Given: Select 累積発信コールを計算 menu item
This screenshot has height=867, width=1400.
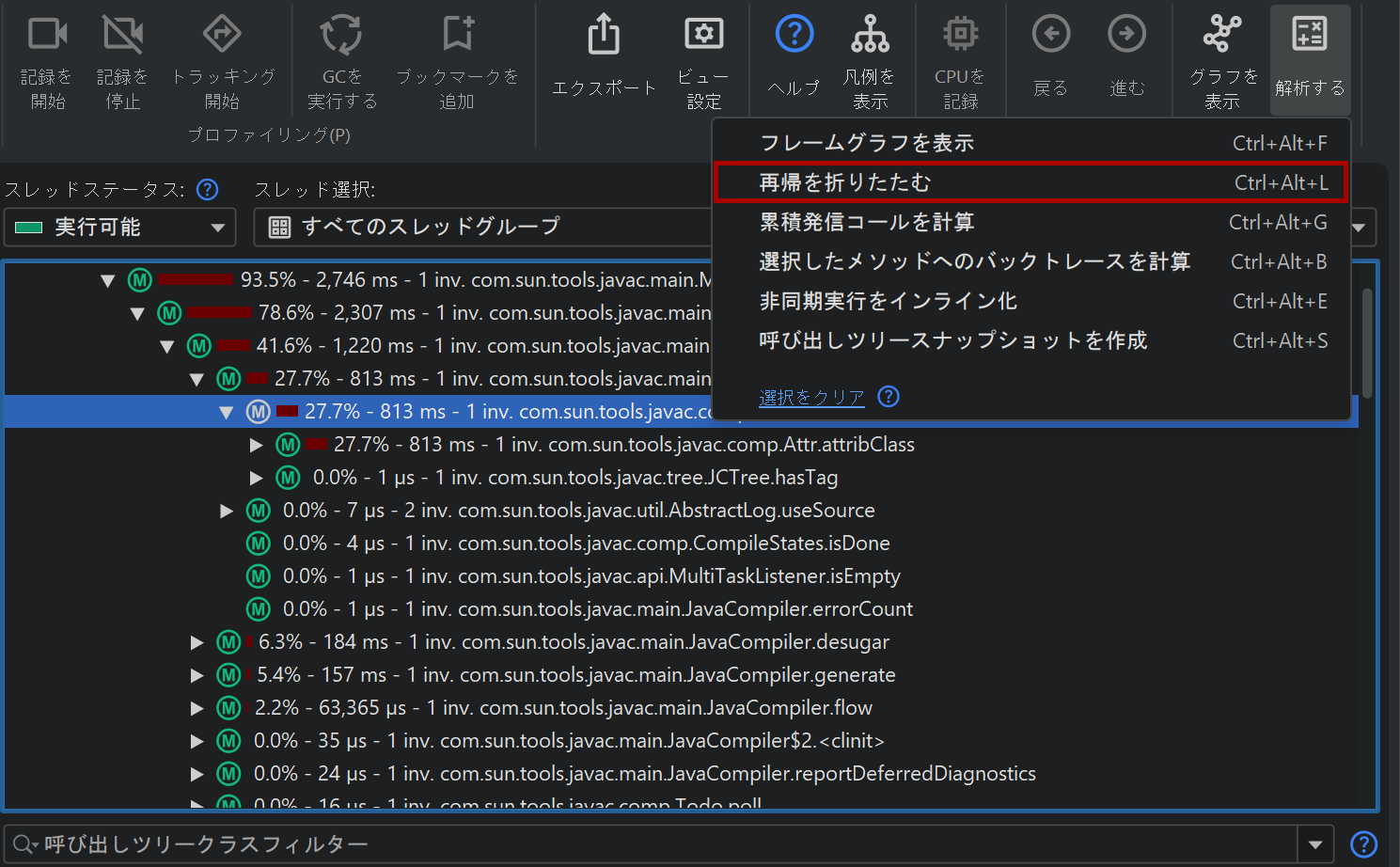Looking at the screenshot, I should (x=1030, y=222).
